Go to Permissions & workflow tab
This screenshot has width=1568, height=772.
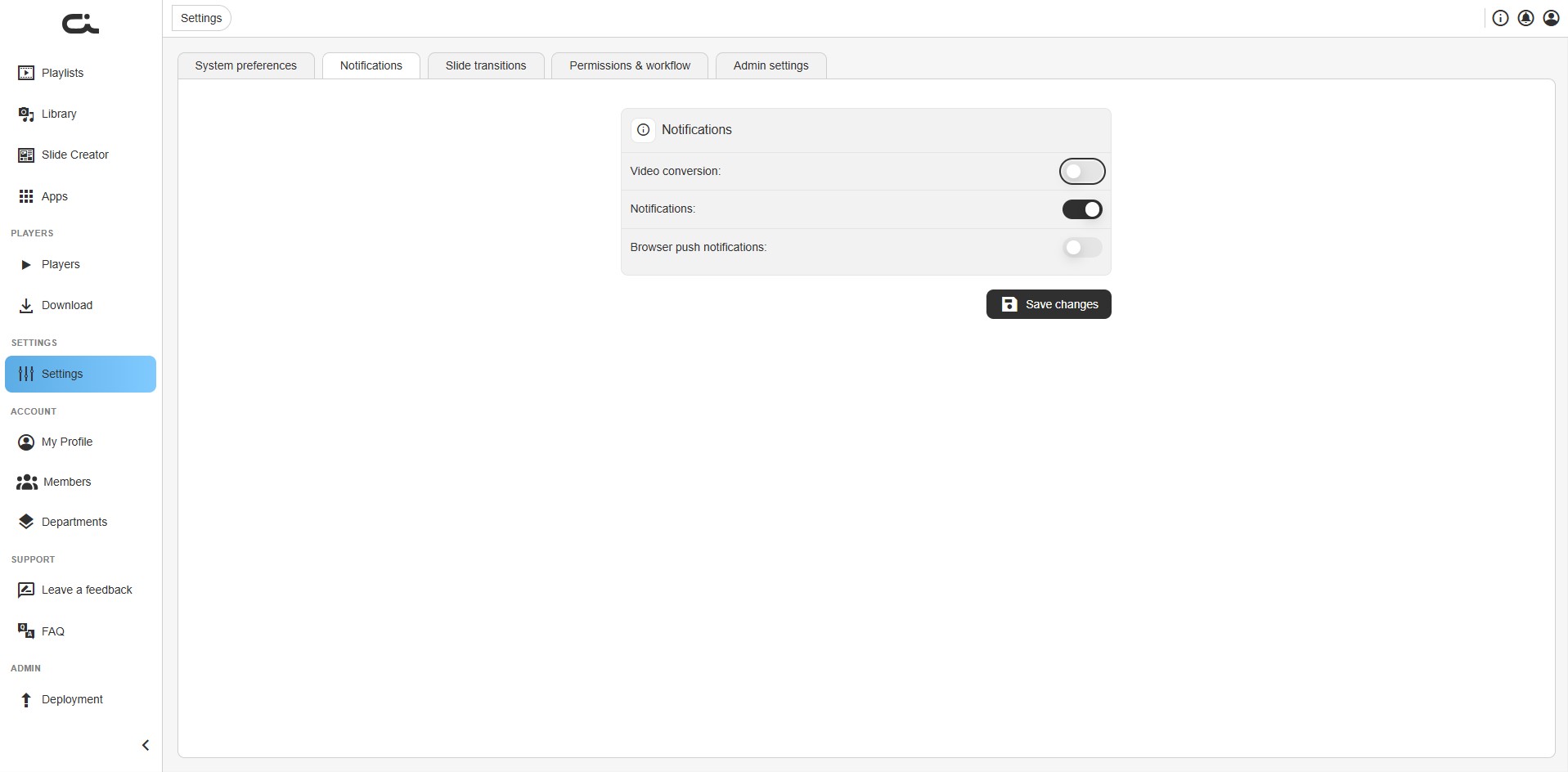(x=630, y=65)
